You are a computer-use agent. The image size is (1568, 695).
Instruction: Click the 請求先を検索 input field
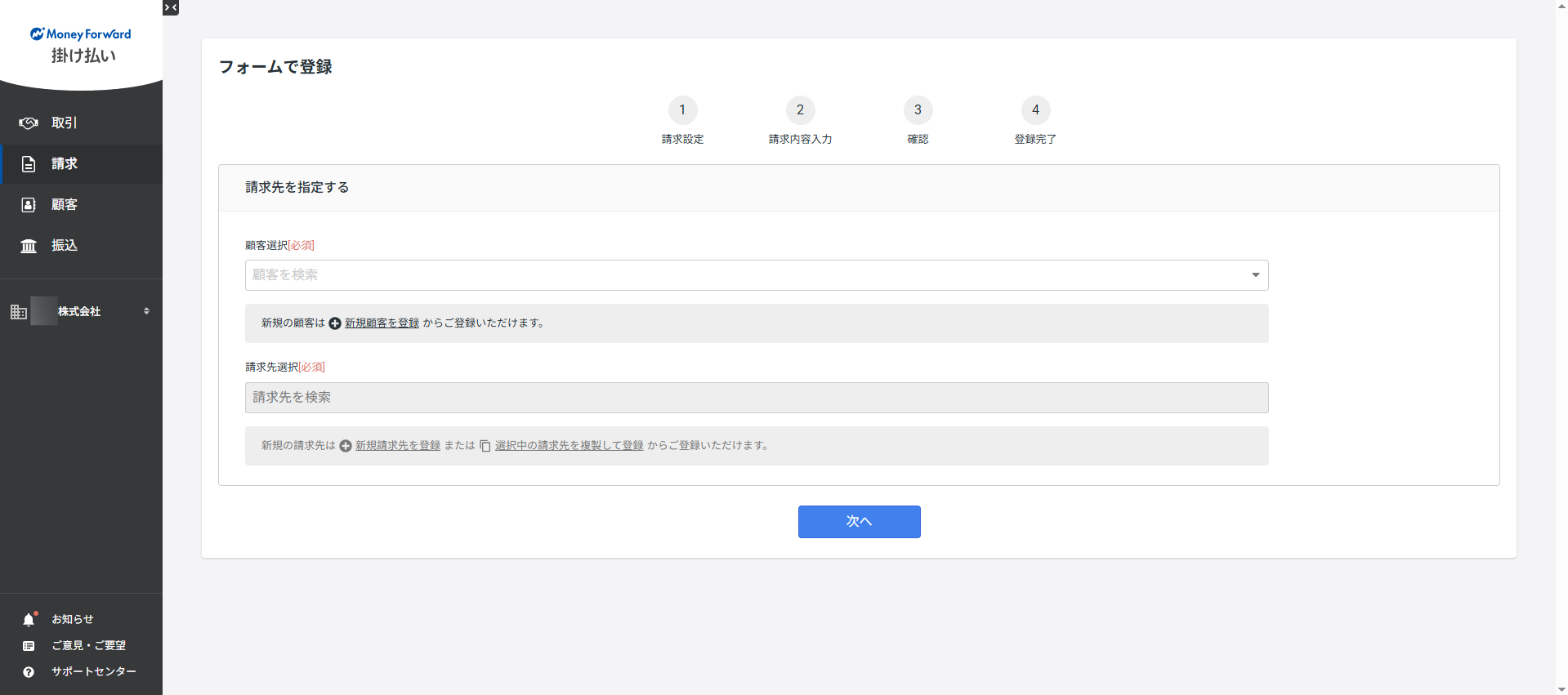click(756, 398)
